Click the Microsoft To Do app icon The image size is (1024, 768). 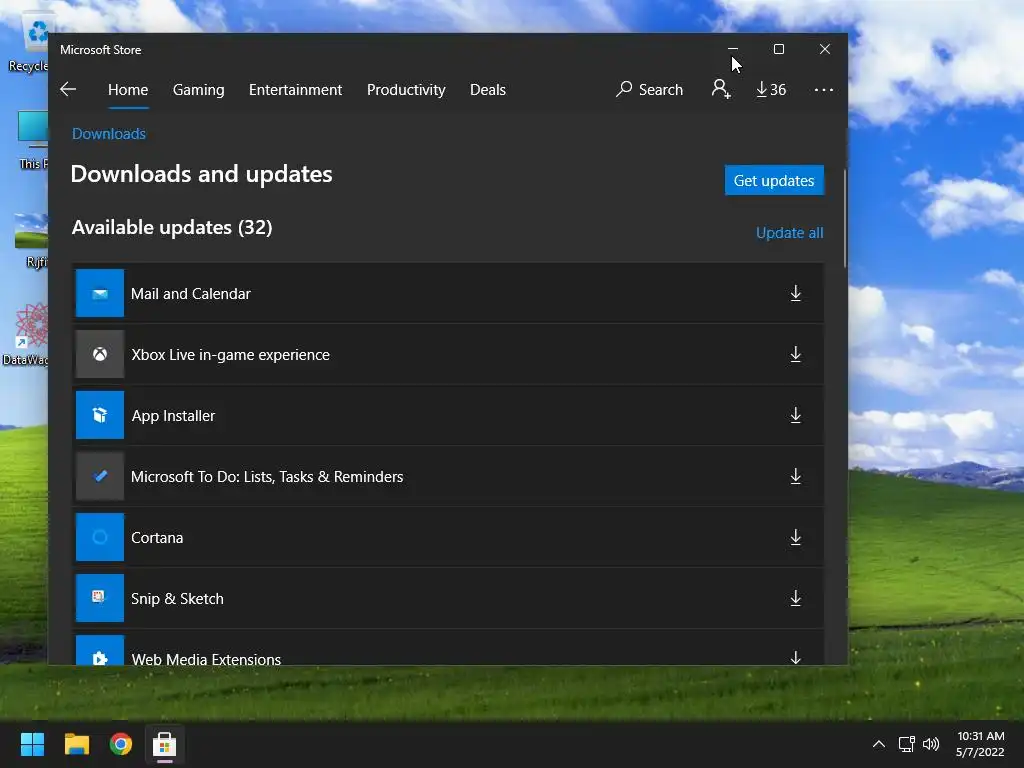[x=100, y=476]
